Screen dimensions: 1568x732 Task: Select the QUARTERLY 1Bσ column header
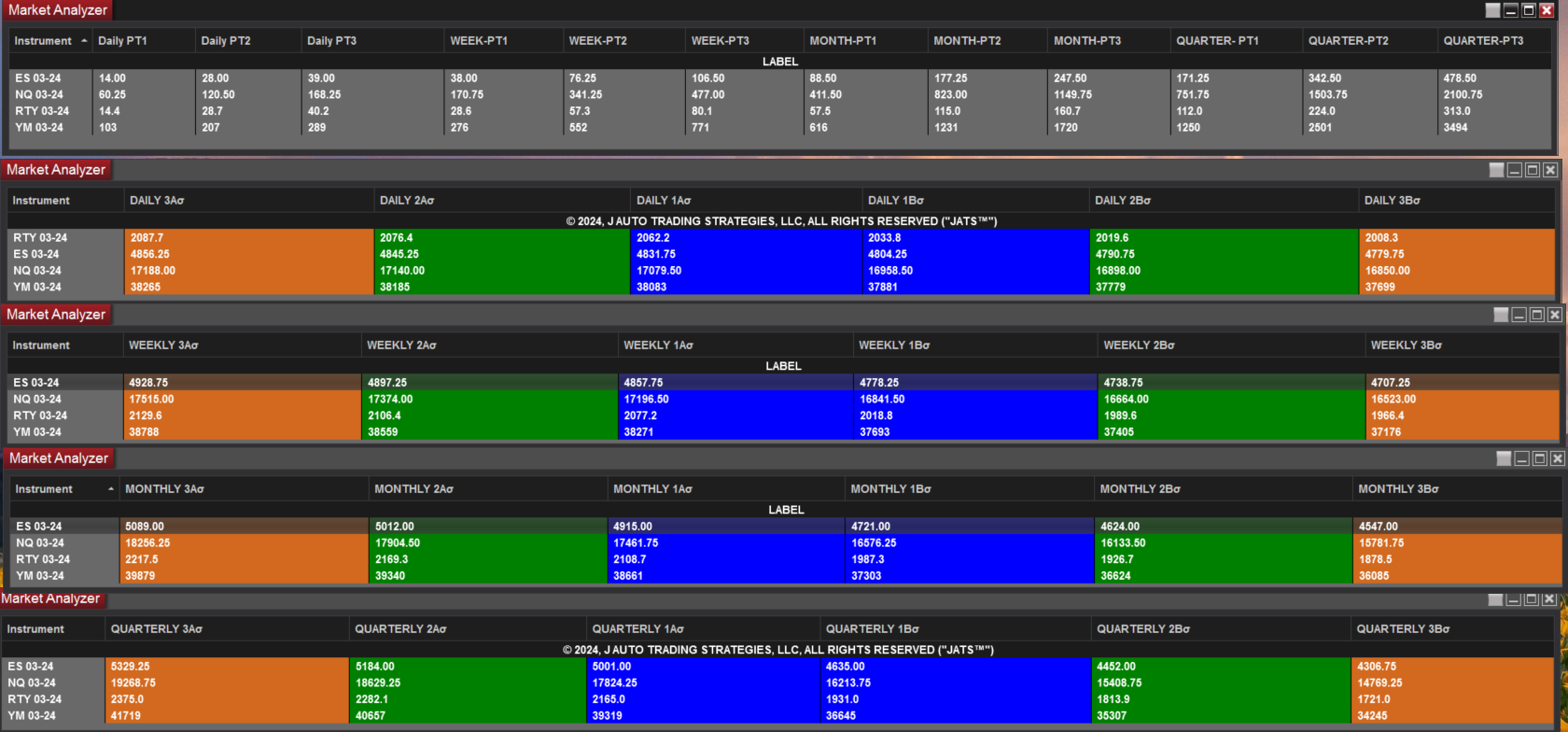pos(956,629)
